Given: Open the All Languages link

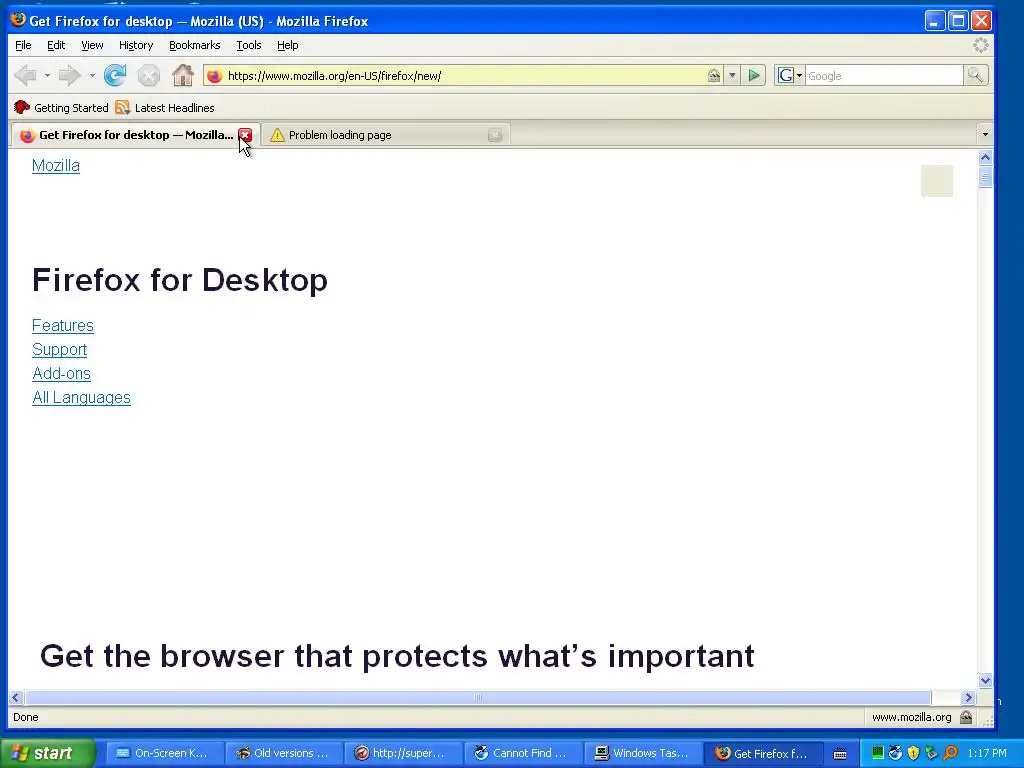Looking at the screenshot, I should pyautogui.click(x=82, y=398).
